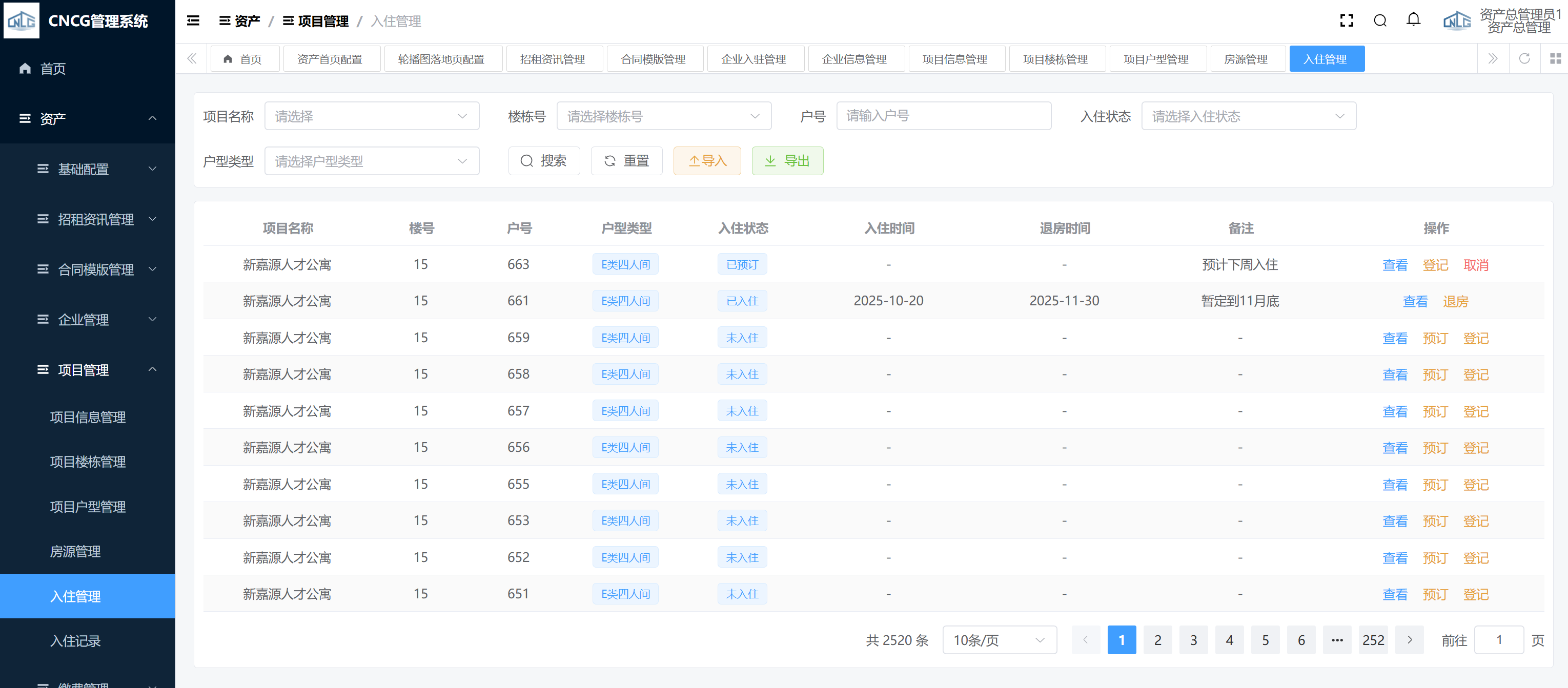Click the CNCG logo in sidebar
The width and height of the screenshot is (1568, 688).
click(x=22, y=20)
